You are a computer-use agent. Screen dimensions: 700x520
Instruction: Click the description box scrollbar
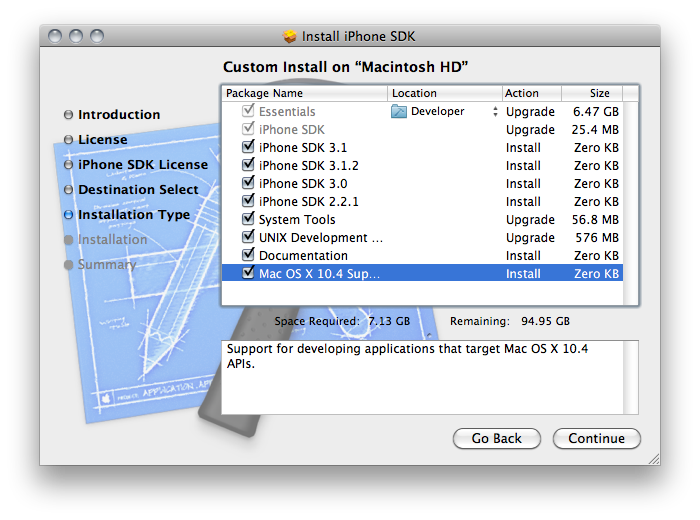point(631,378)
